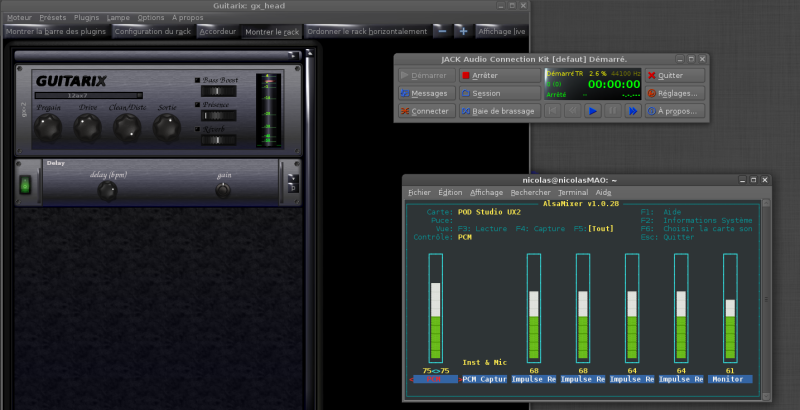Screen dimensions: 800x410
Task: Open Baie de brassage patchbay
Action: (499, 111)
